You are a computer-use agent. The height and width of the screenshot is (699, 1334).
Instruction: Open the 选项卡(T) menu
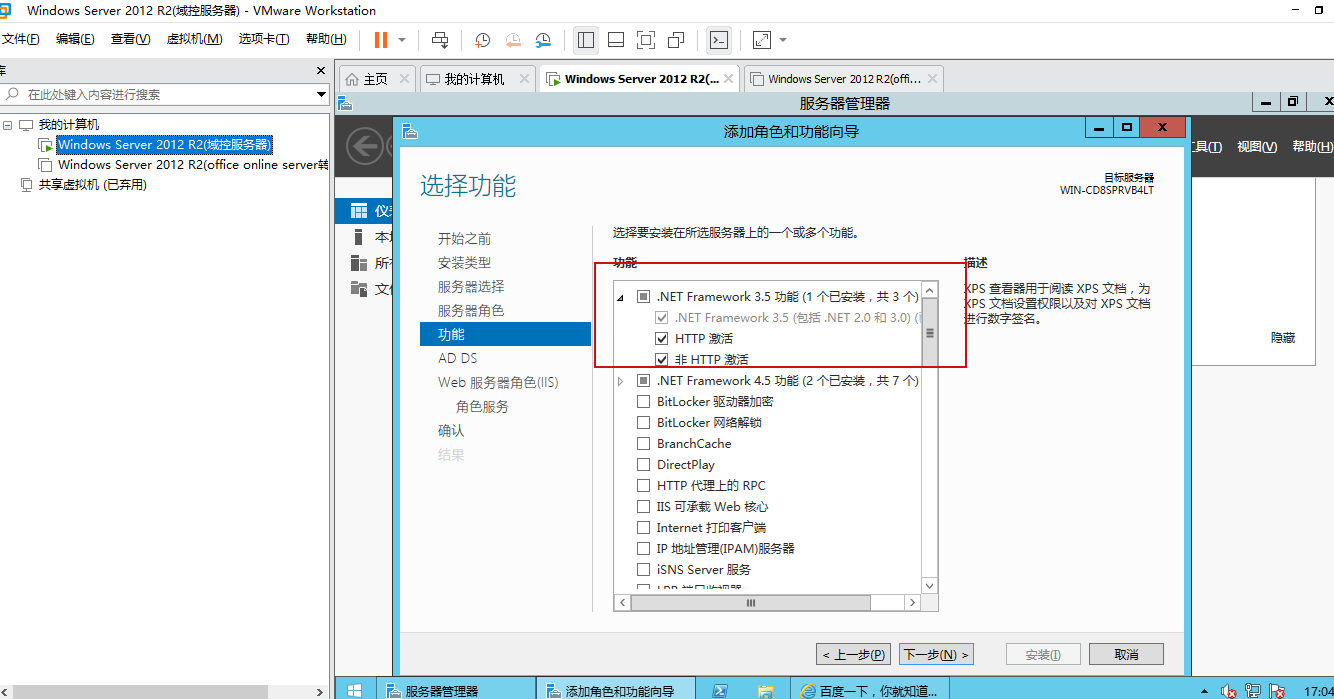(x=264, y=39)
